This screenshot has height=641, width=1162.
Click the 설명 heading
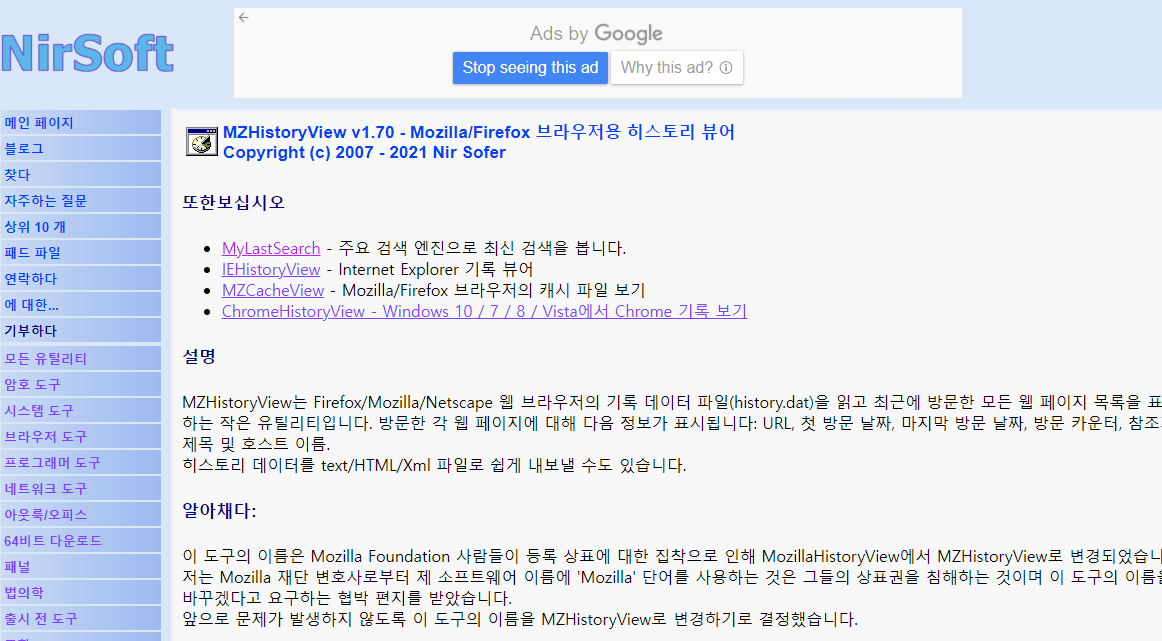pyautogui.click(x=199, y=356)
